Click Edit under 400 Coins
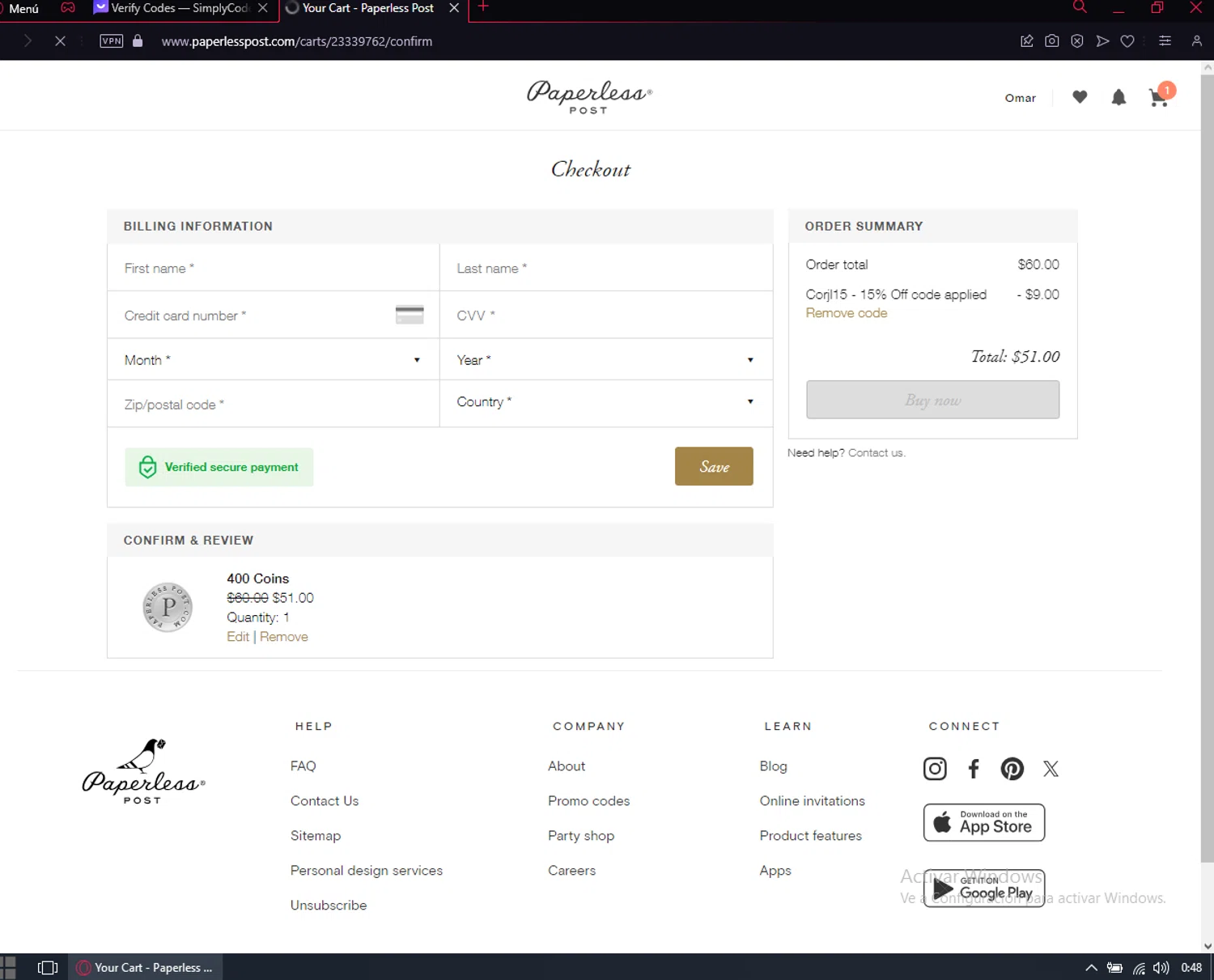This screenshot has height=980, width=1214. [x=238, y=637]
